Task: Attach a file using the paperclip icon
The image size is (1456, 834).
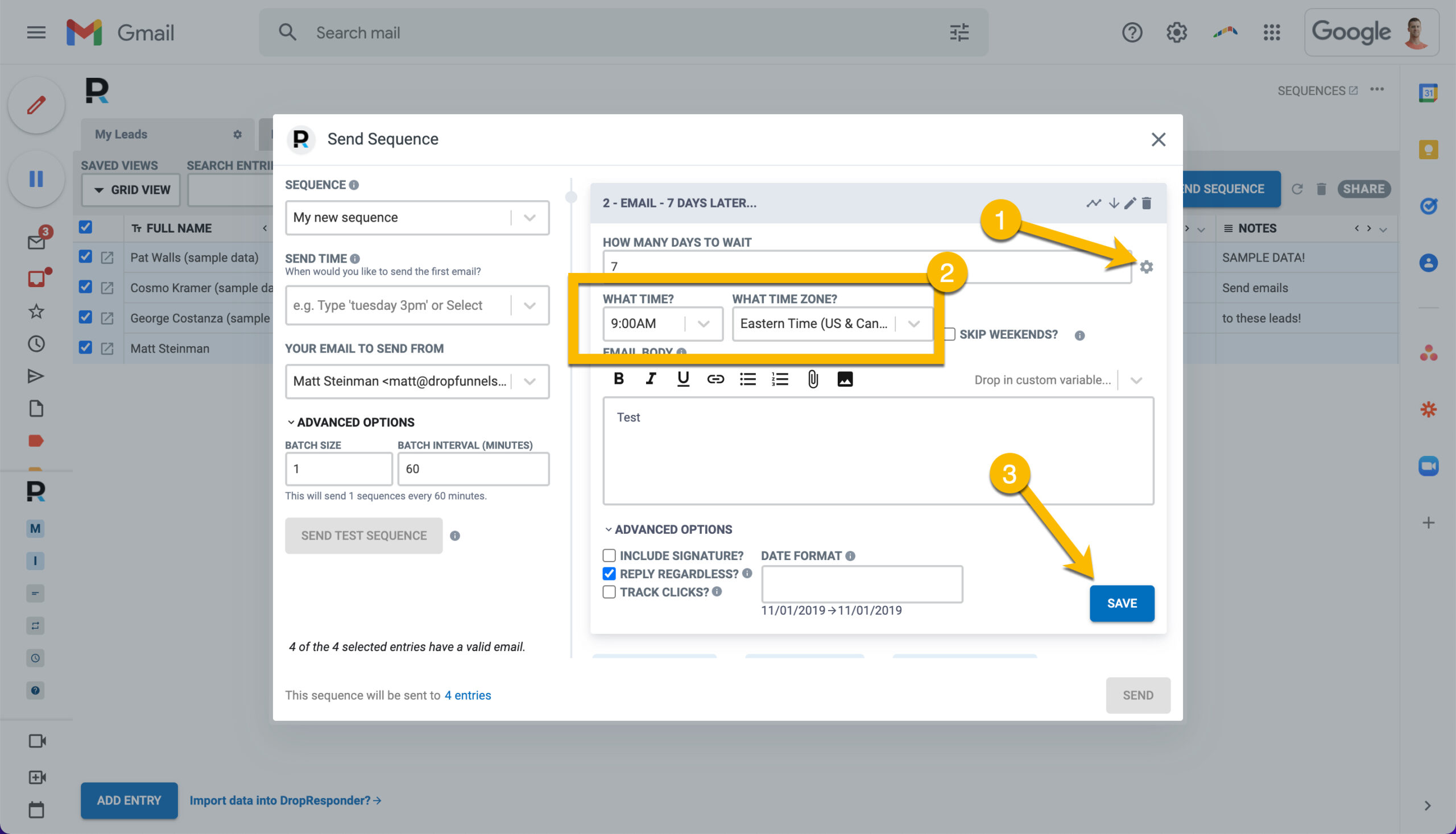Action: tap(813, 379)
